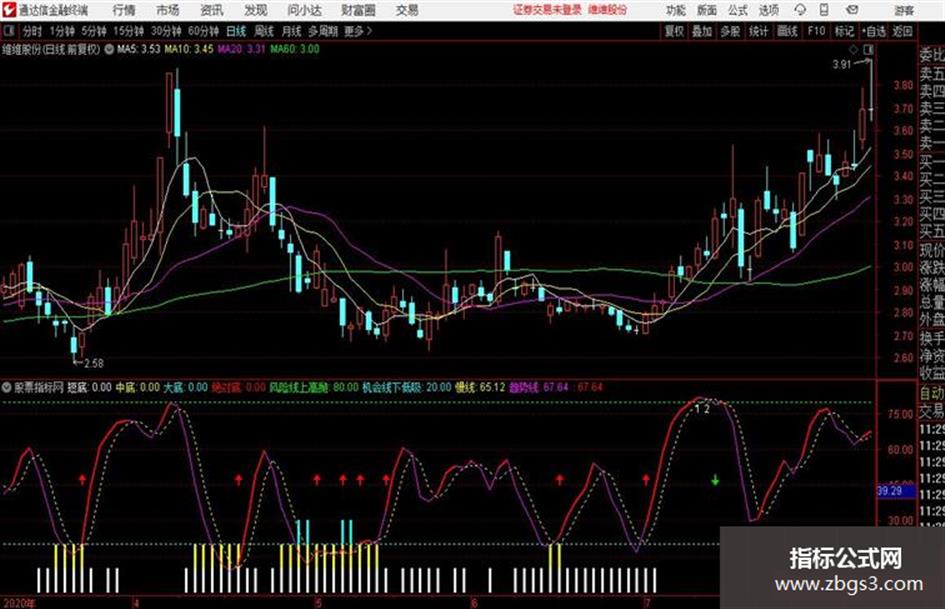Click the 机会线下低吸 20.00 indicator label

(407, 387)
